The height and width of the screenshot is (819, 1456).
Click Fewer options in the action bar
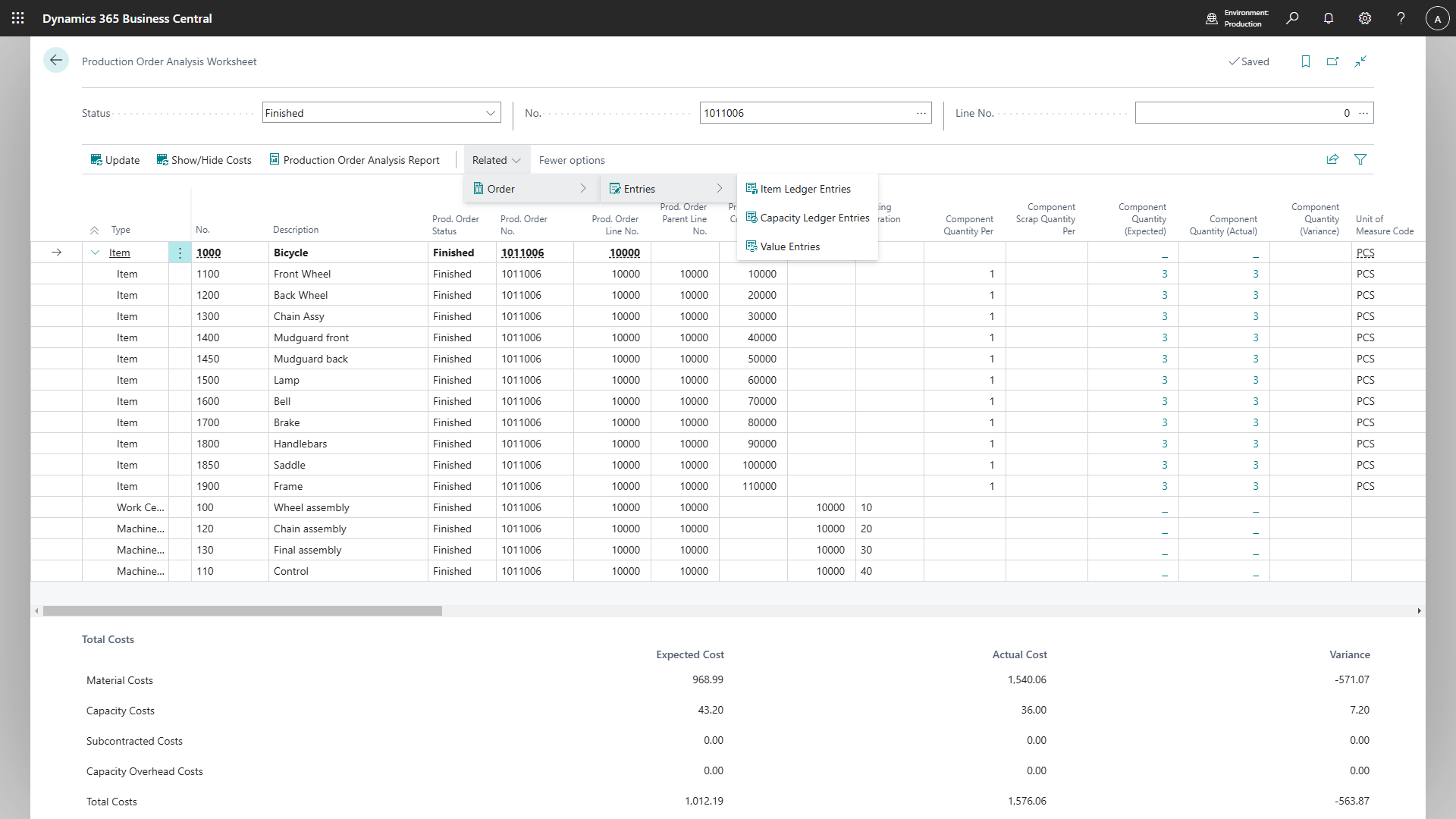571,159
